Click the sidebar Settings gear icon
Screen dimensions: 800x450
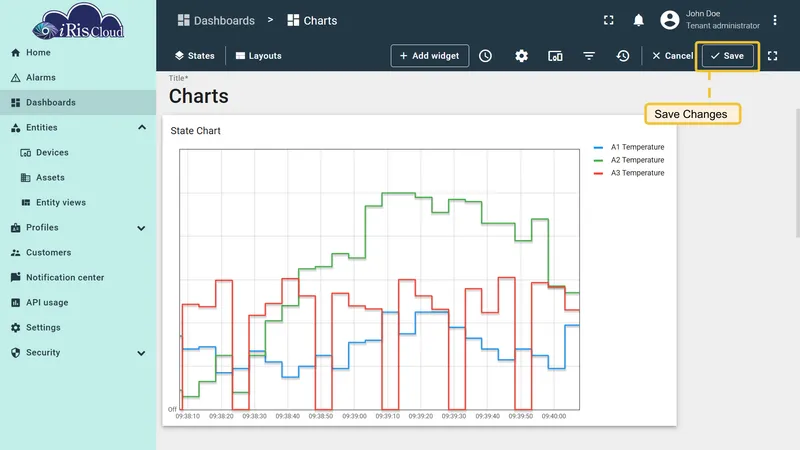pos(15,328)
